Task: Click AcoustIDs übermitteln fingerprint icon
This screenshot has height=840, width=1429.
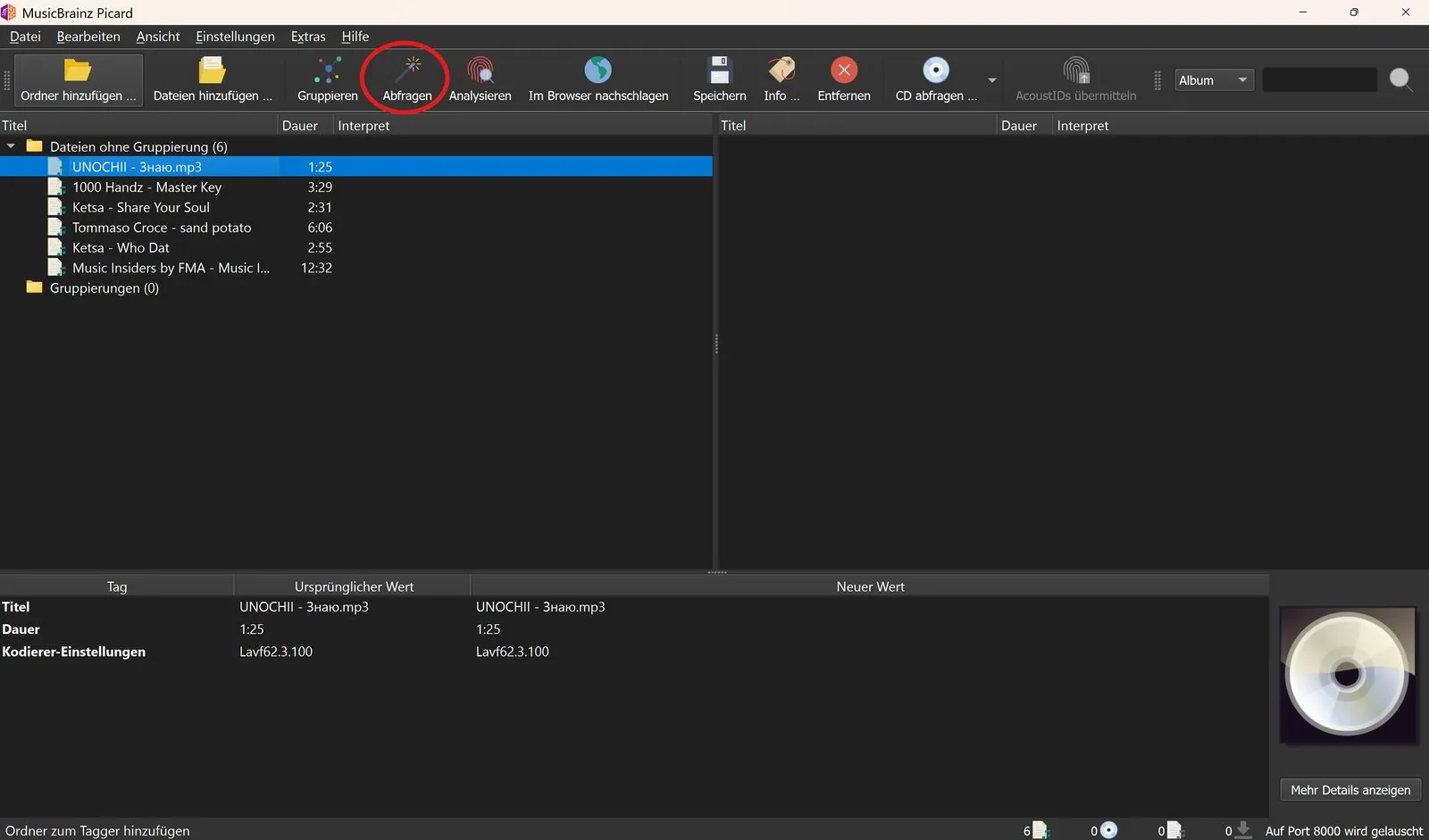Action: [1076, 70]
